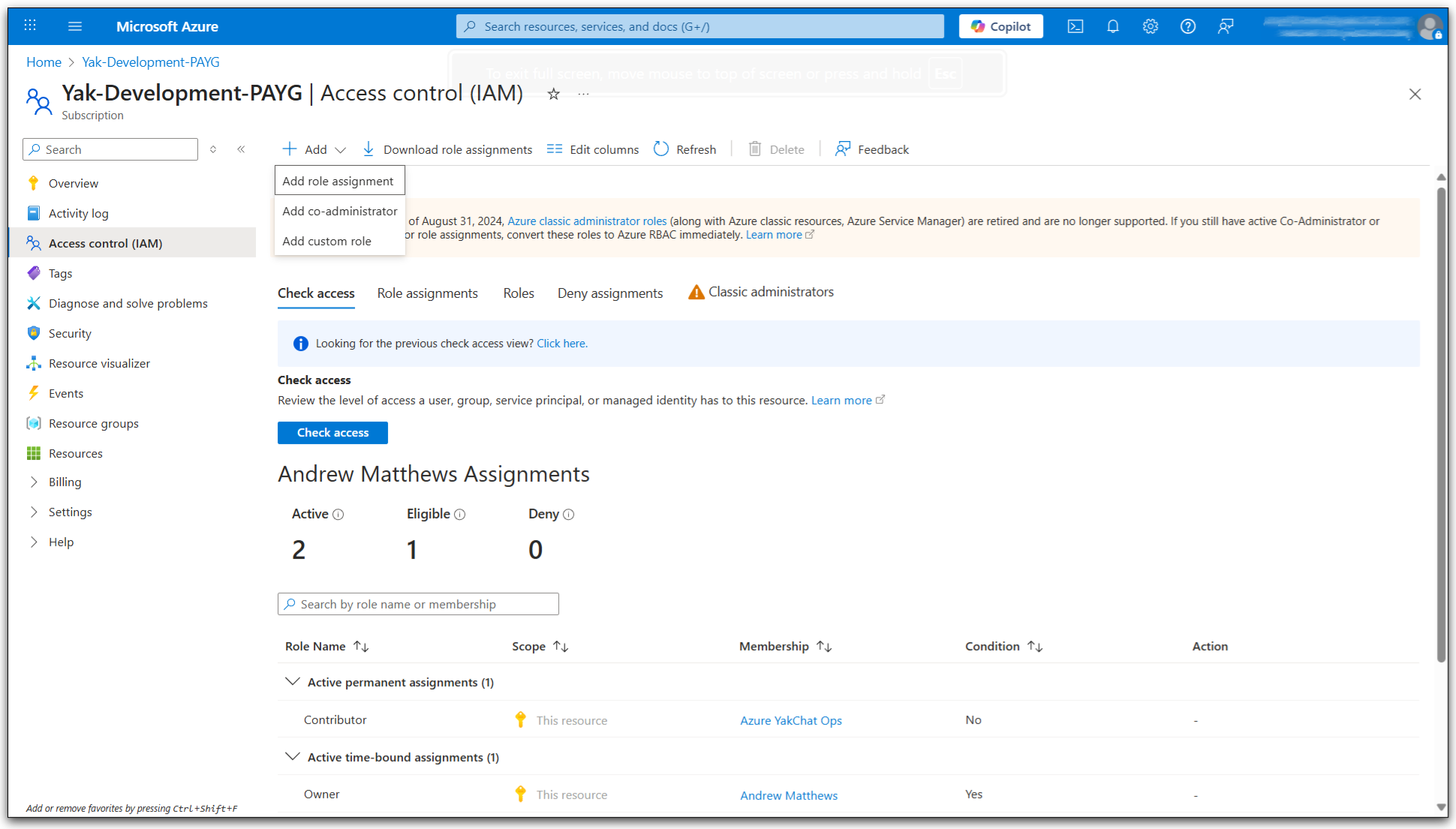The height and width of the screenshot is (829, 1456).
Task: Collapse the left sidebar with double-chevron icon
Action: click(241, 149)
